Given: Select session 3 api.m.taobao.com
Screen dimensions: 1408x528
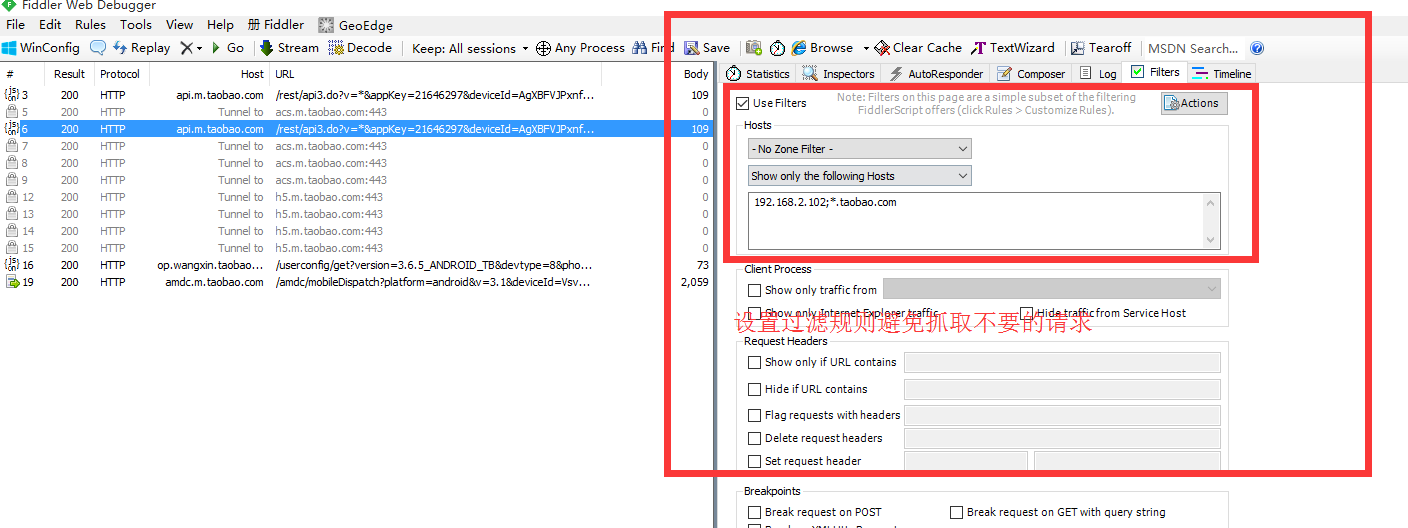Looking at the screenshot, I should click(357, 95).
